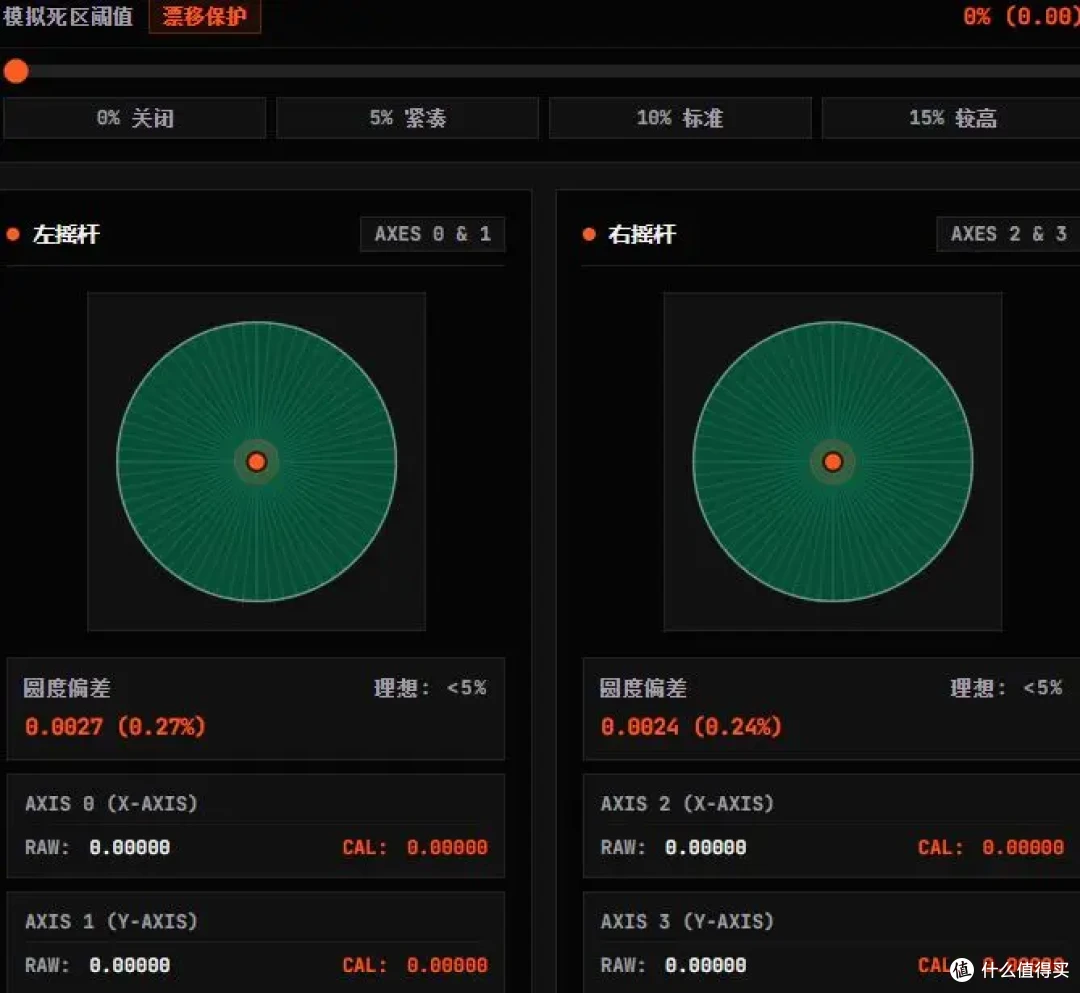Select the 10% 标准 deadzone preset

(x=680, y=118)
